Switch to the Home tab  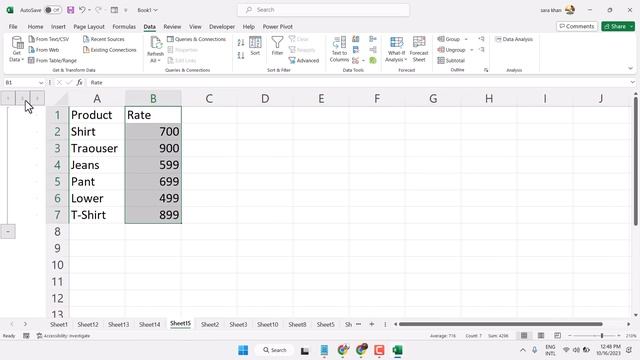click(36, 27)
